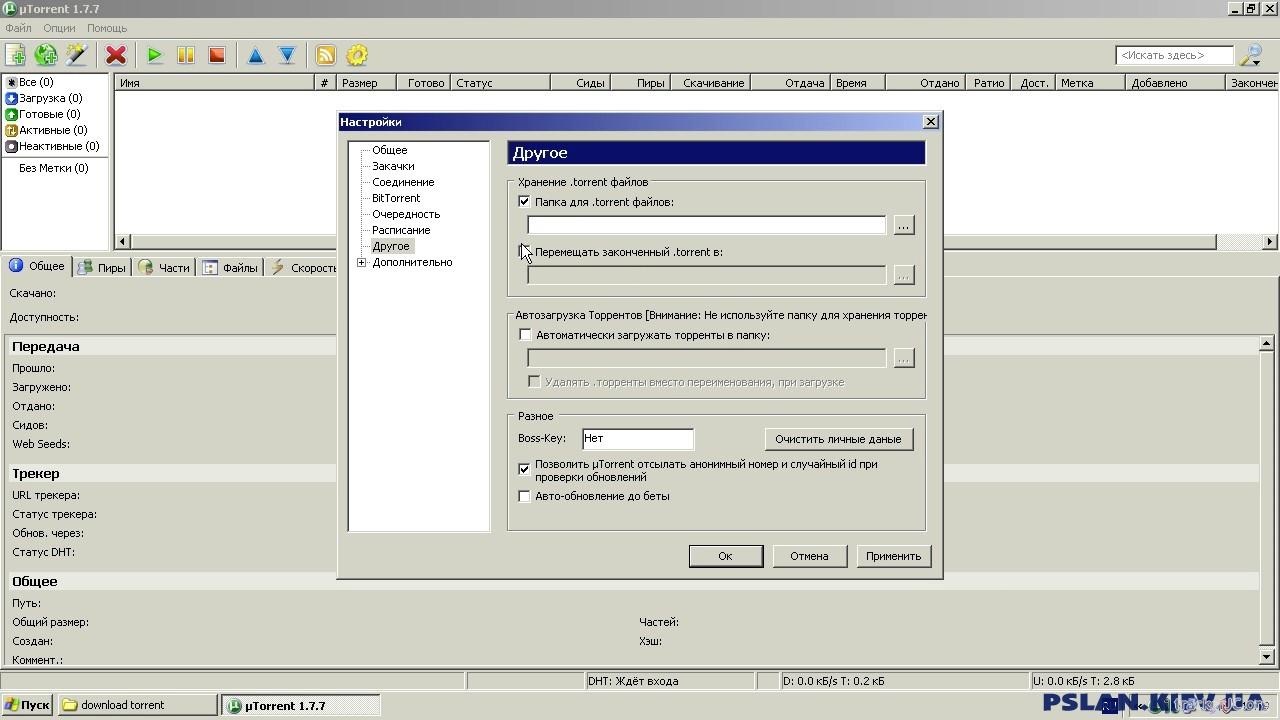Open the 'Опции' menu
This screenshot has width=1280, height=720.
(59, 28)
